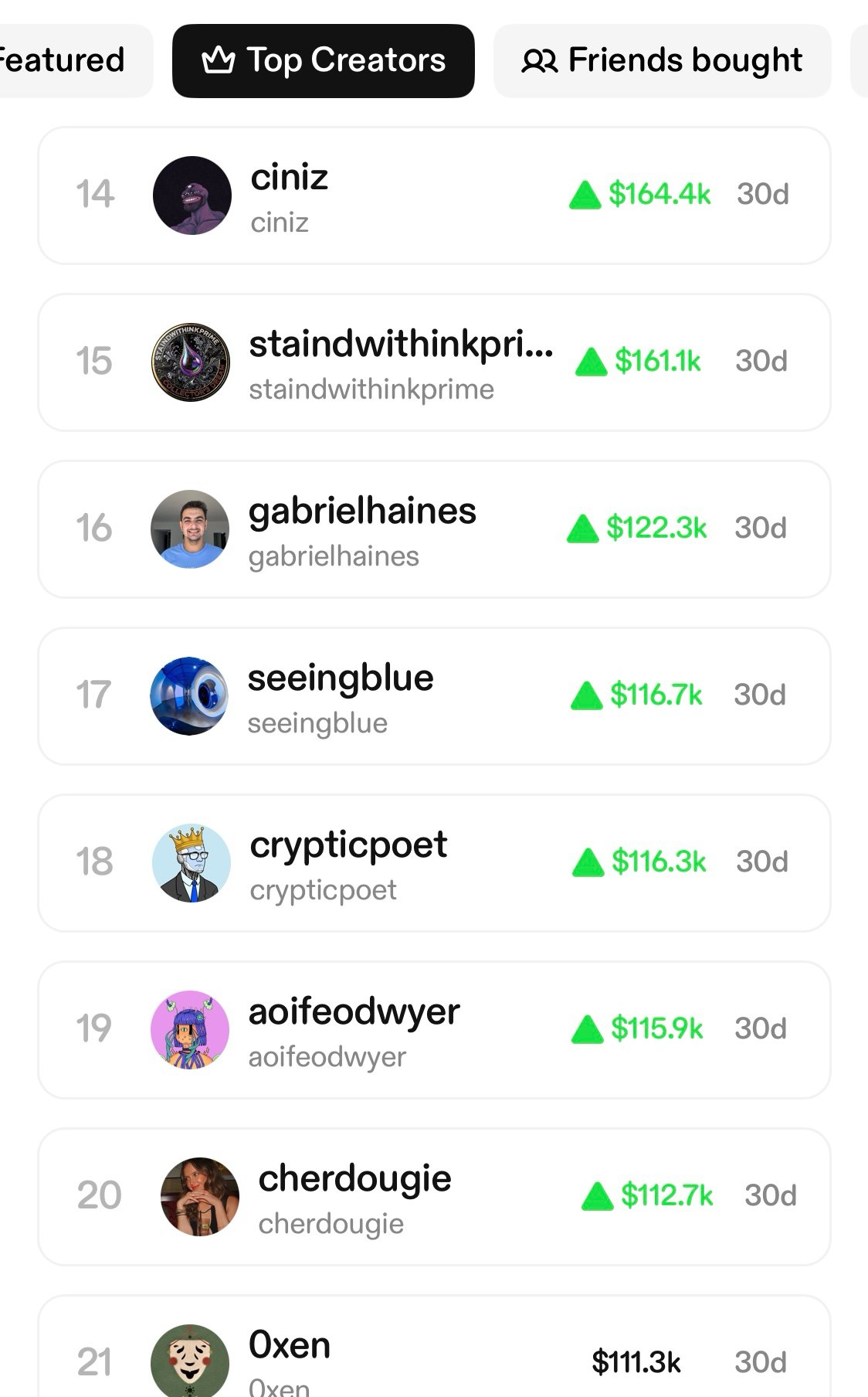
Task: Tap aoifeodwyer's pink avatar
Action: coord(190,1030)
